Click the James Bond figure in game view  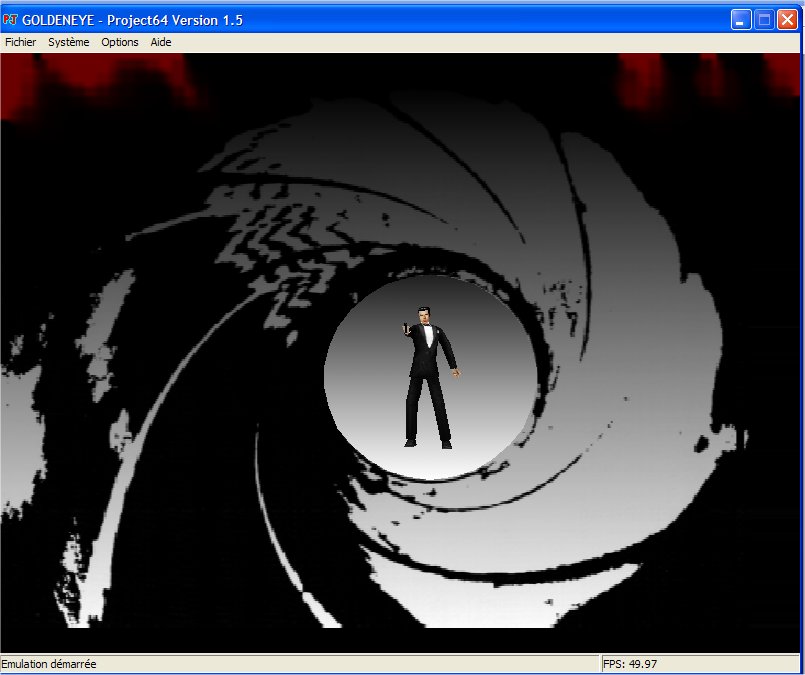pos(430,377)
